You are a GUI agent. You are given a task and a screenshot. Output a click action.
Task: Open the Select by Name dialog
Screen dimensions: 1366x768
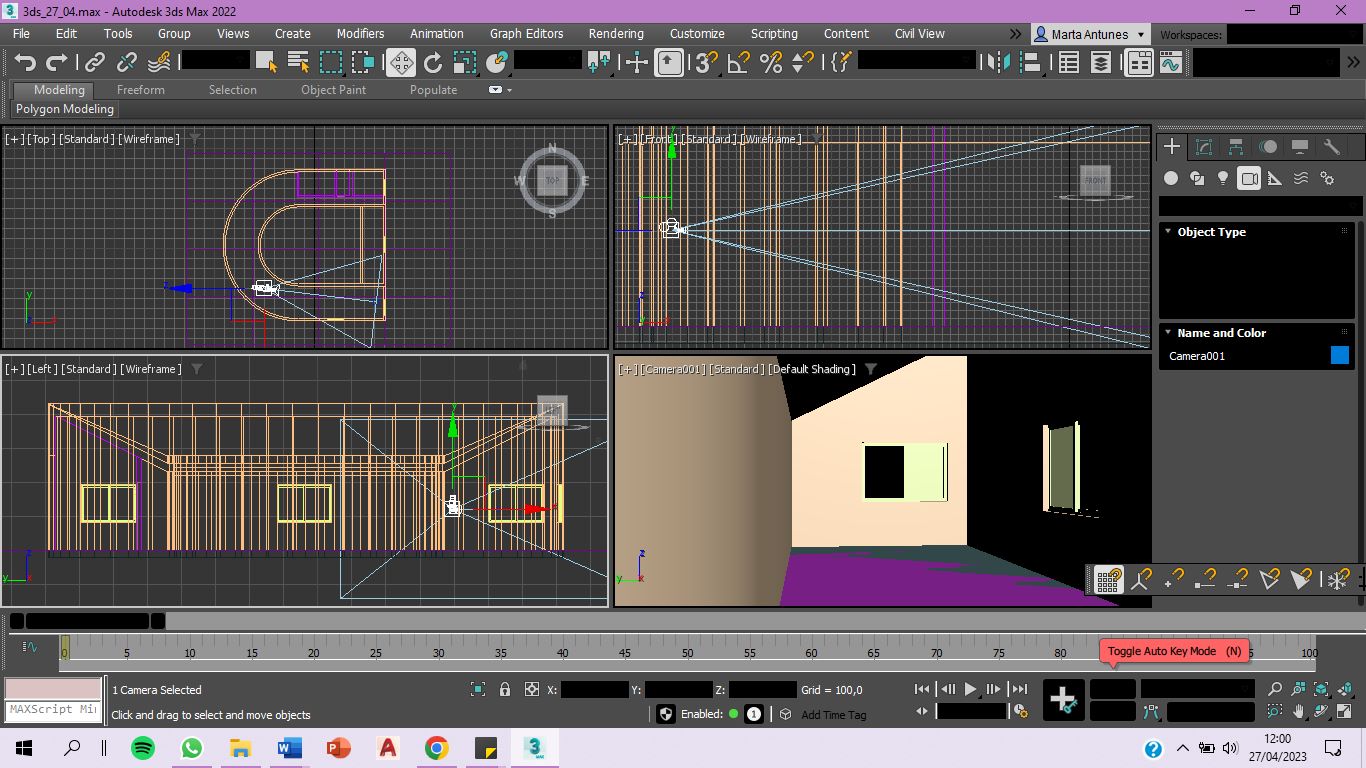coord(298,63)
